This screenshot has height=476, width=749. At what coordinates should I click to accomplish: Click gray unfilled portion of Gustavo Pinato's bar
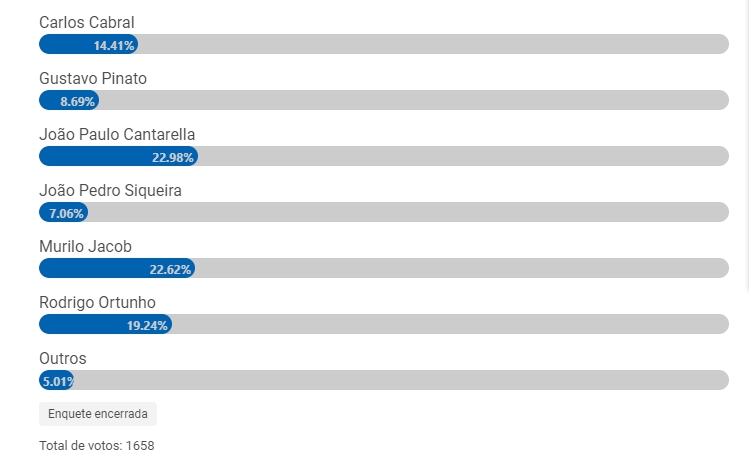(410, 101)
